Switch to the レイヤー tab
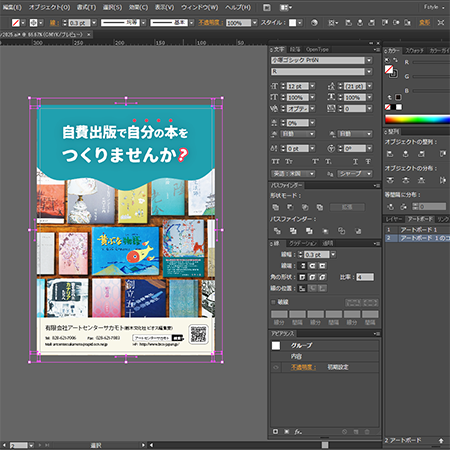This screenshot has height=450, width=450. point(394,219)
